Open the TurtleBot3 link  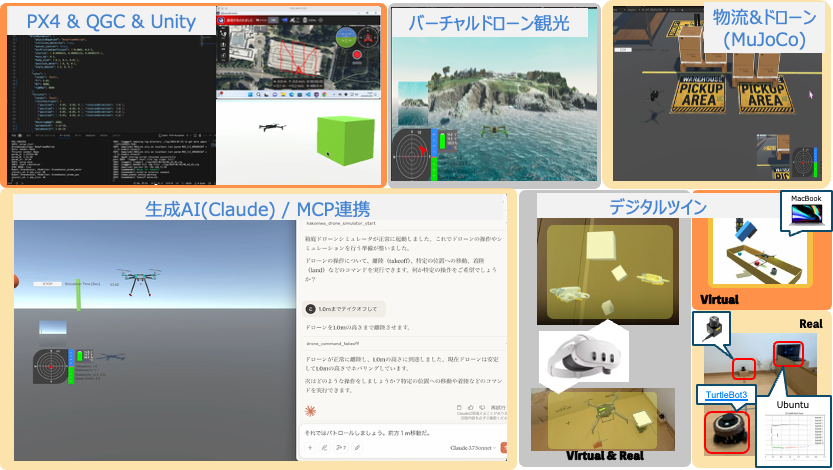(x=726, y=395)
